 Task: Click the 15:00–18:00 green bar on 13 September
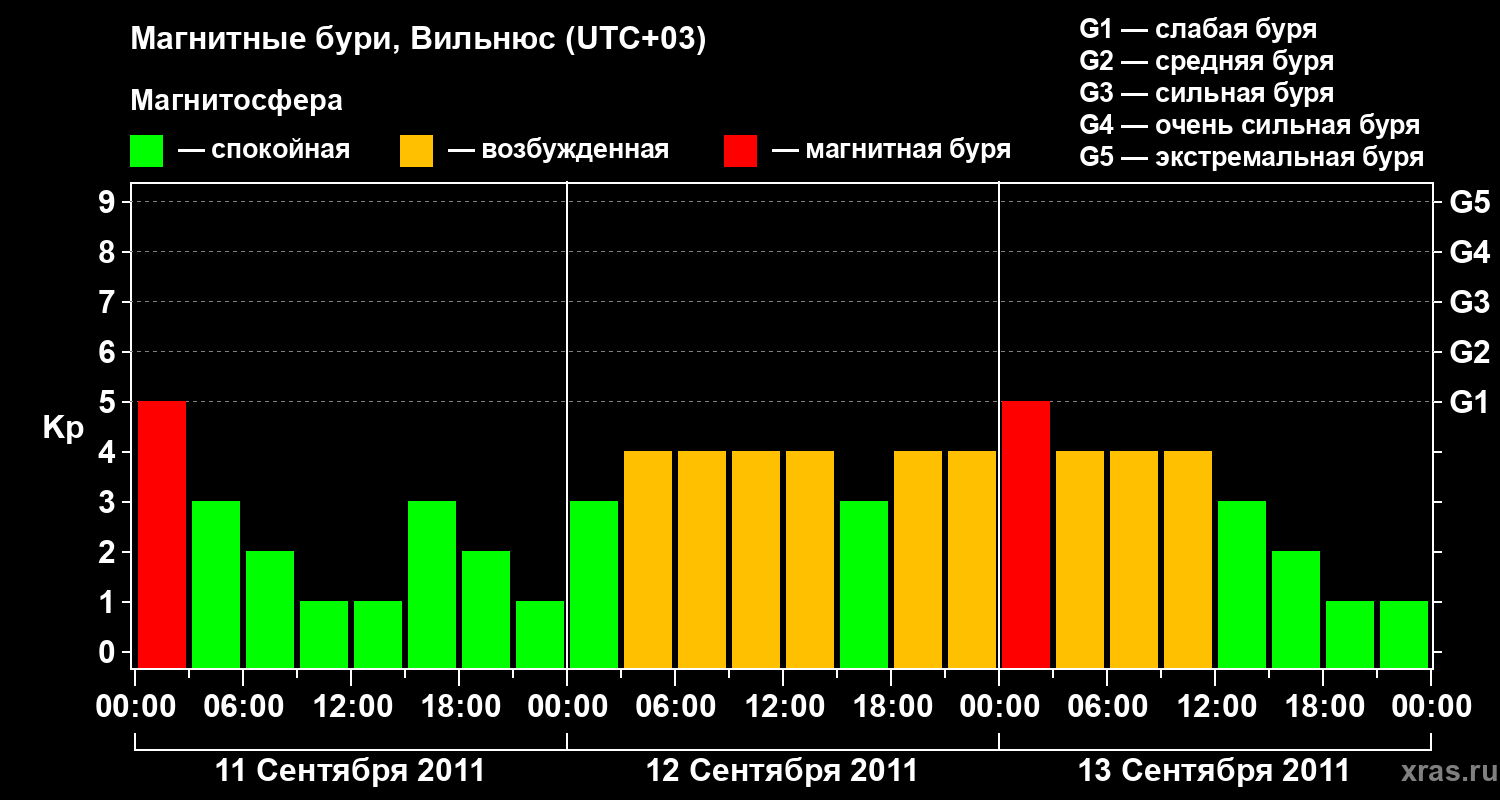point(1296,610)
